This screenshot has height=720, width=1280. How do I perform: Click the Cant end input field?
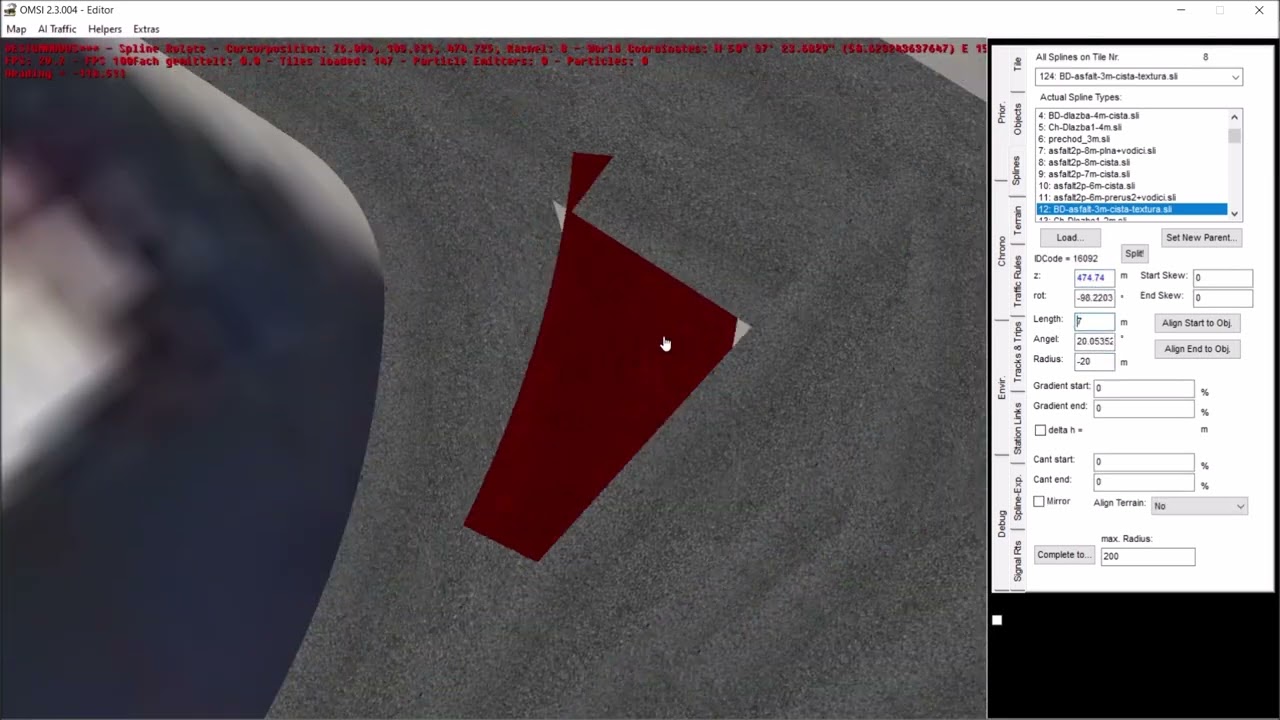[x=1144, y=482]
